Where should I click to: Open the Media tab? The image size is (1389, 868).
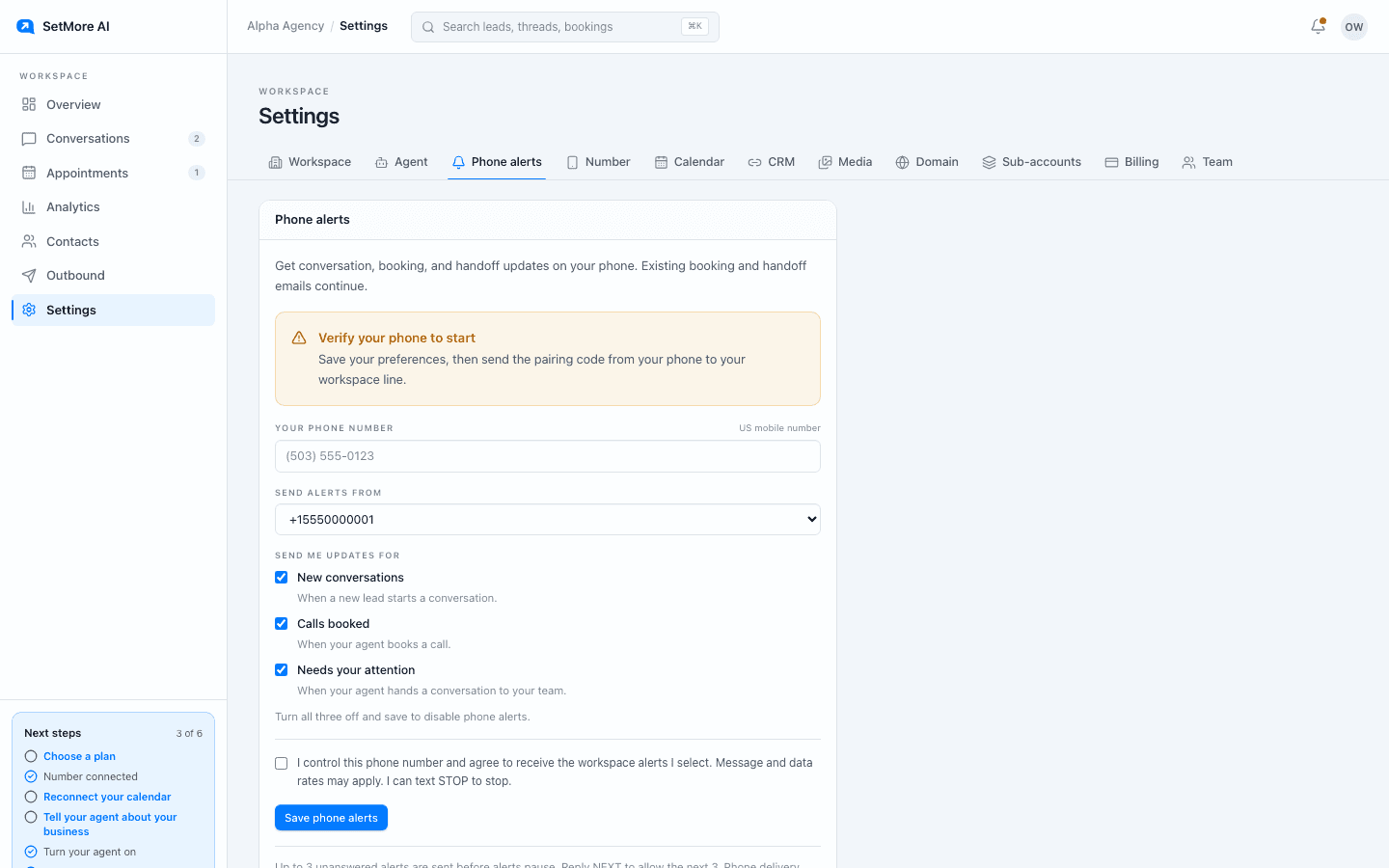pyautogui.click(x=845, y=162)
